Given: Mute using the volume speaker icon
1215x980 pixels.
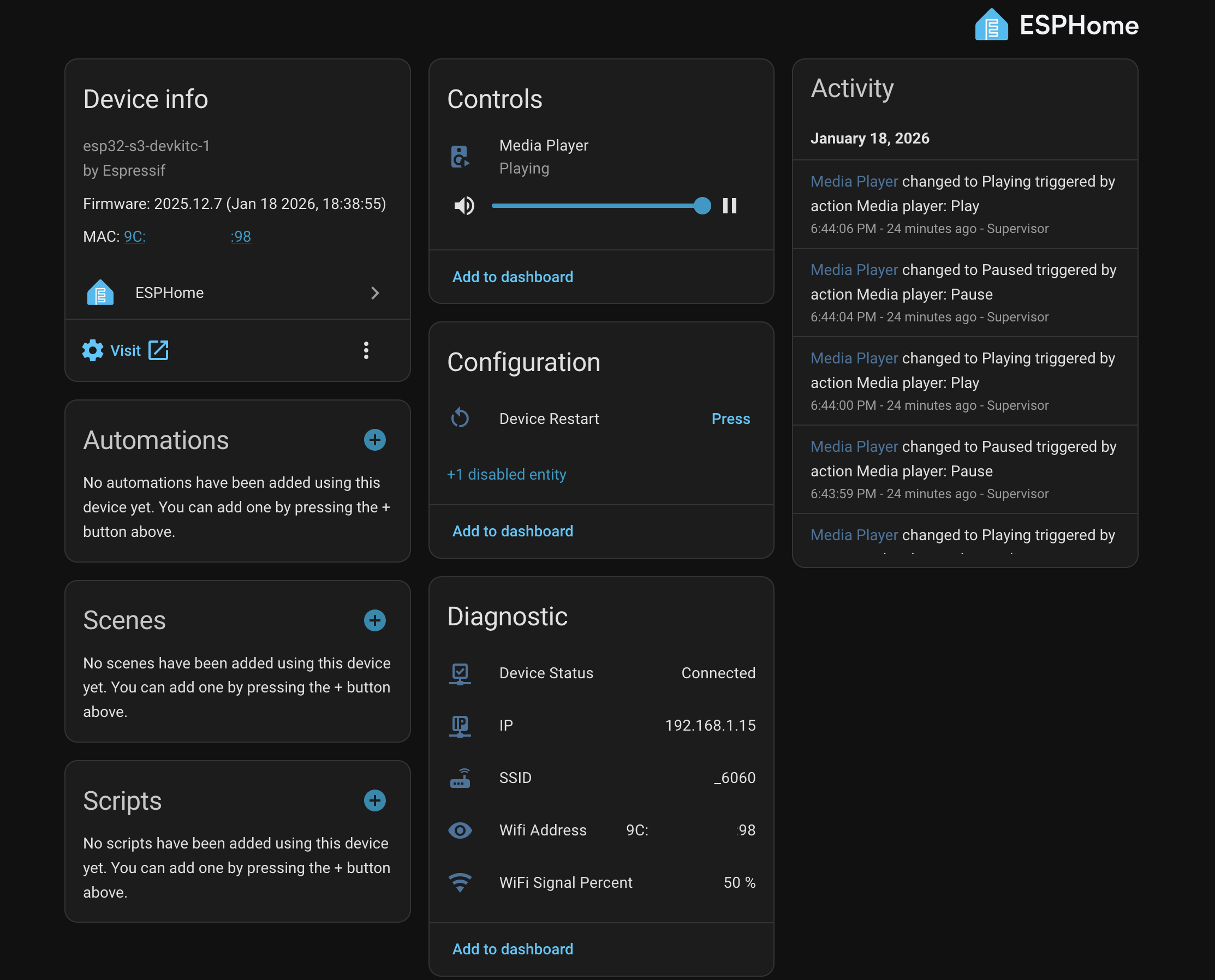Looking at the screenshot, I should pos(464,206).
